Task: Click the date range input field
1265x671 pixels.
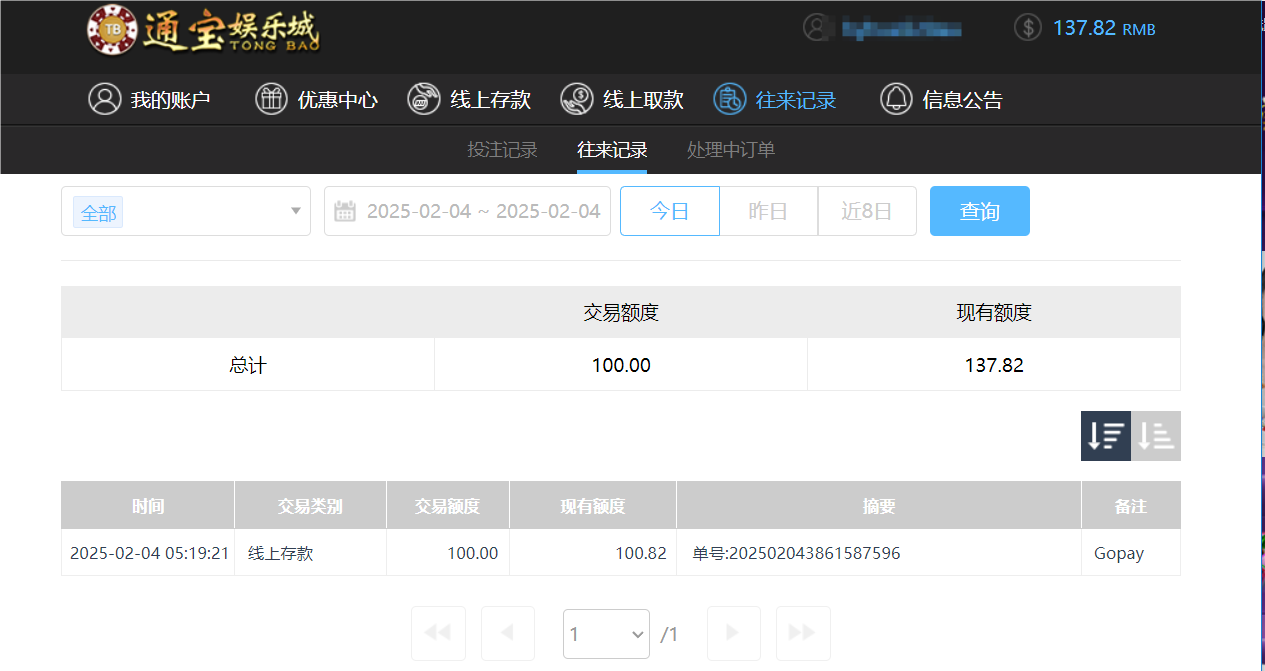Action: pyautogui.click(x=470, y=210)
